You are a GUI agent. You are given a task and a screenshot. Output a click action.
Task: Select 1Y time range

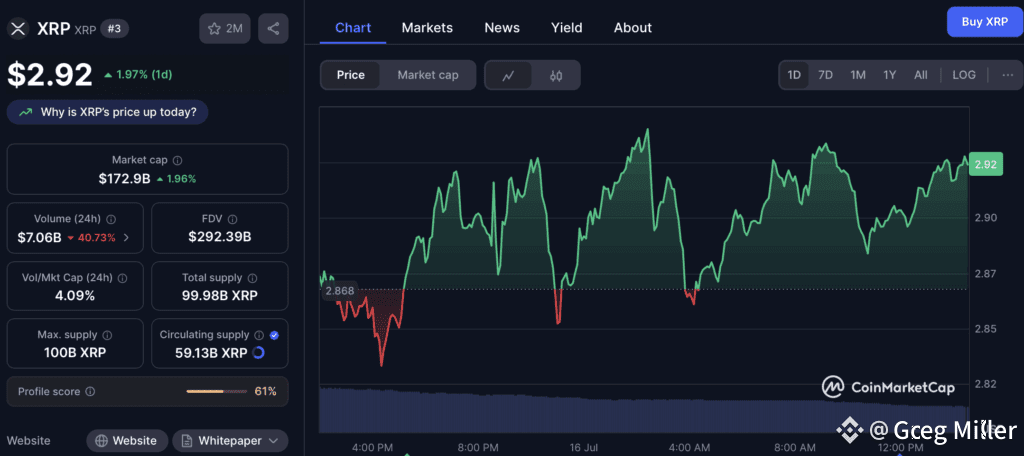pyautogui.click(x=889, y=75)
